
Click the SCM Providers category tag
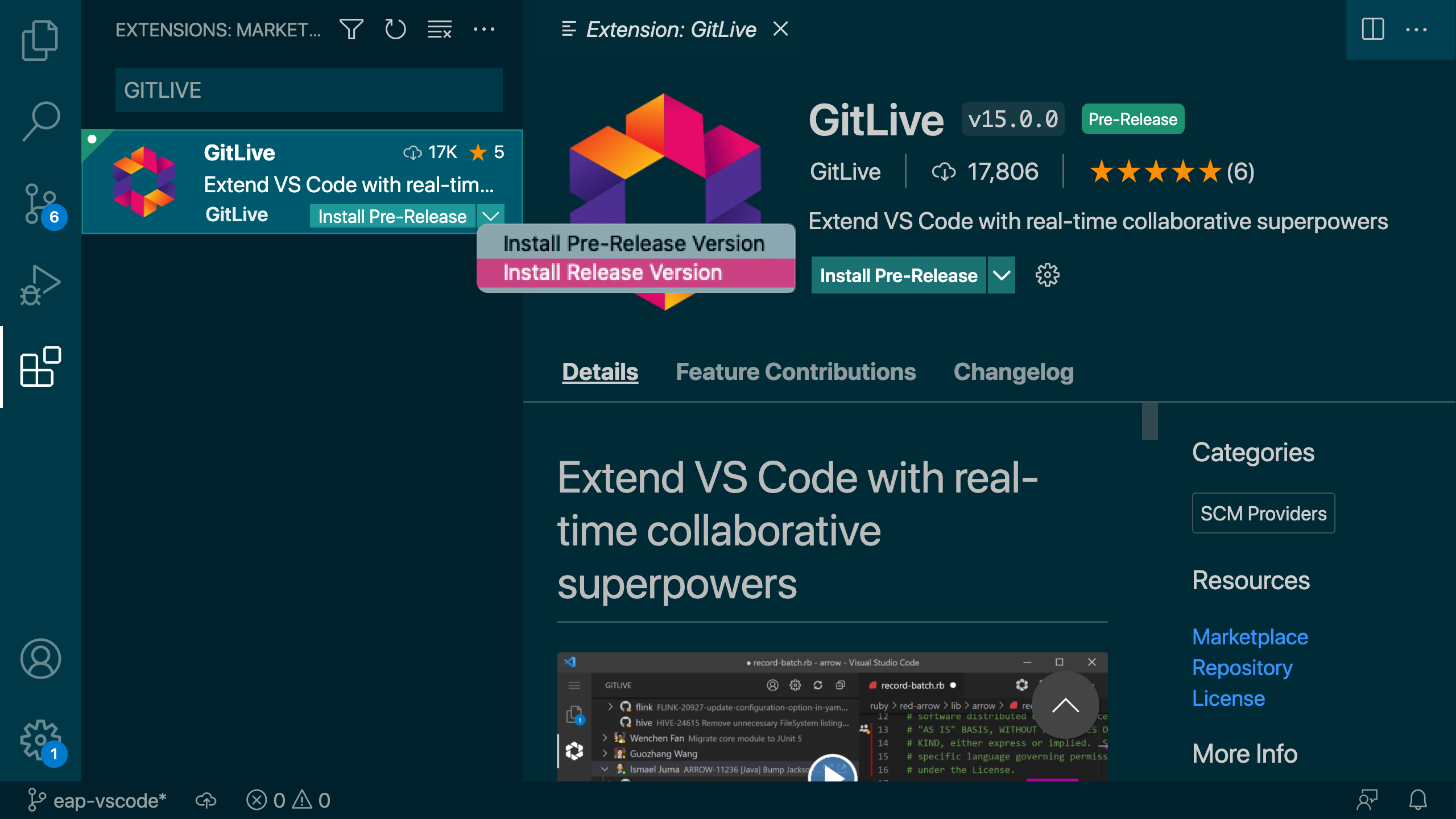pos(1263,513)
